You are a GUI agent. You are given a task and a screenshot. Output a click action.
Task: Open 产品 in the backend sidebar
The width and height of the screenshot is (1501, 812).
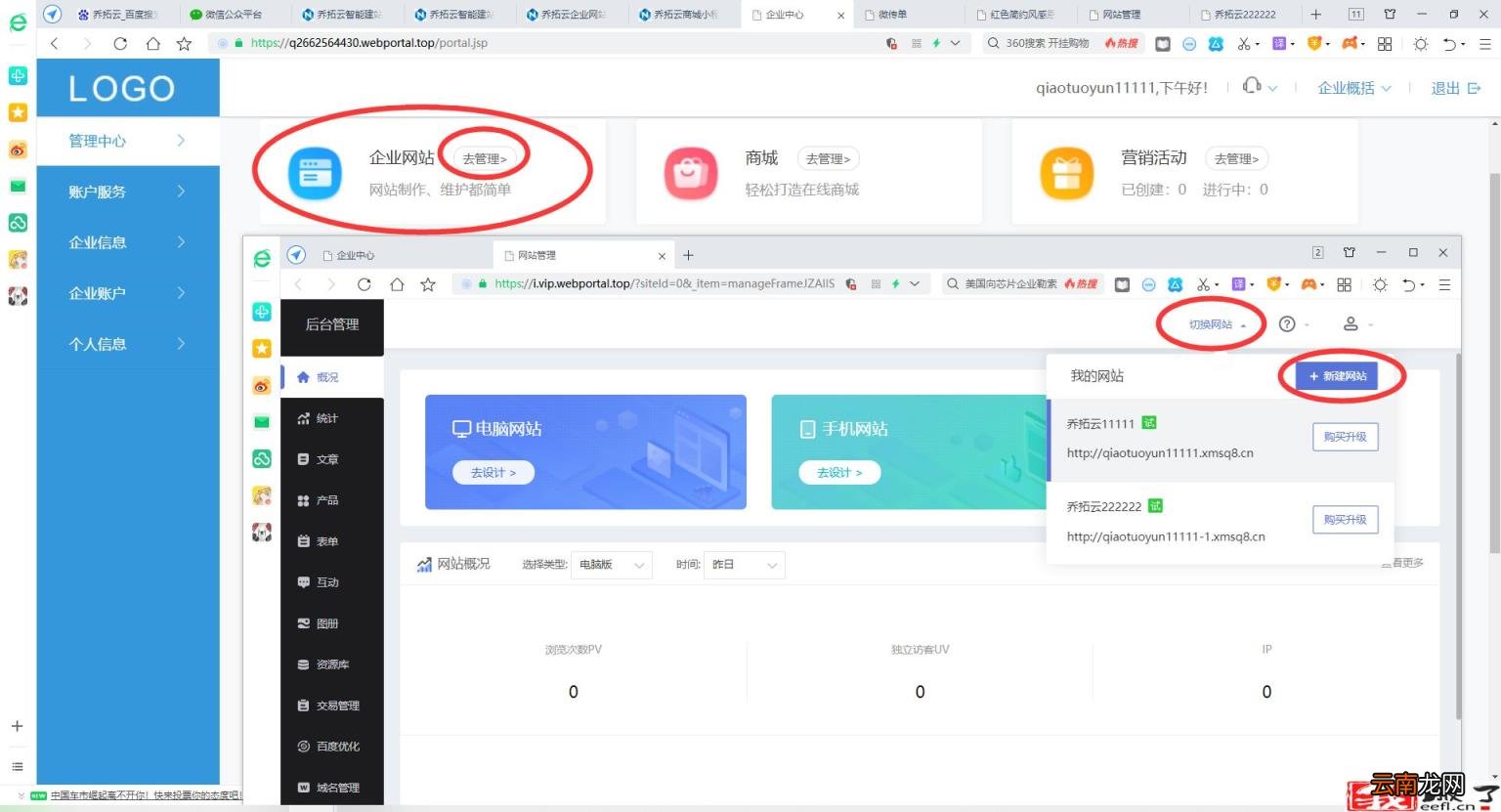[x=332, y=500]
